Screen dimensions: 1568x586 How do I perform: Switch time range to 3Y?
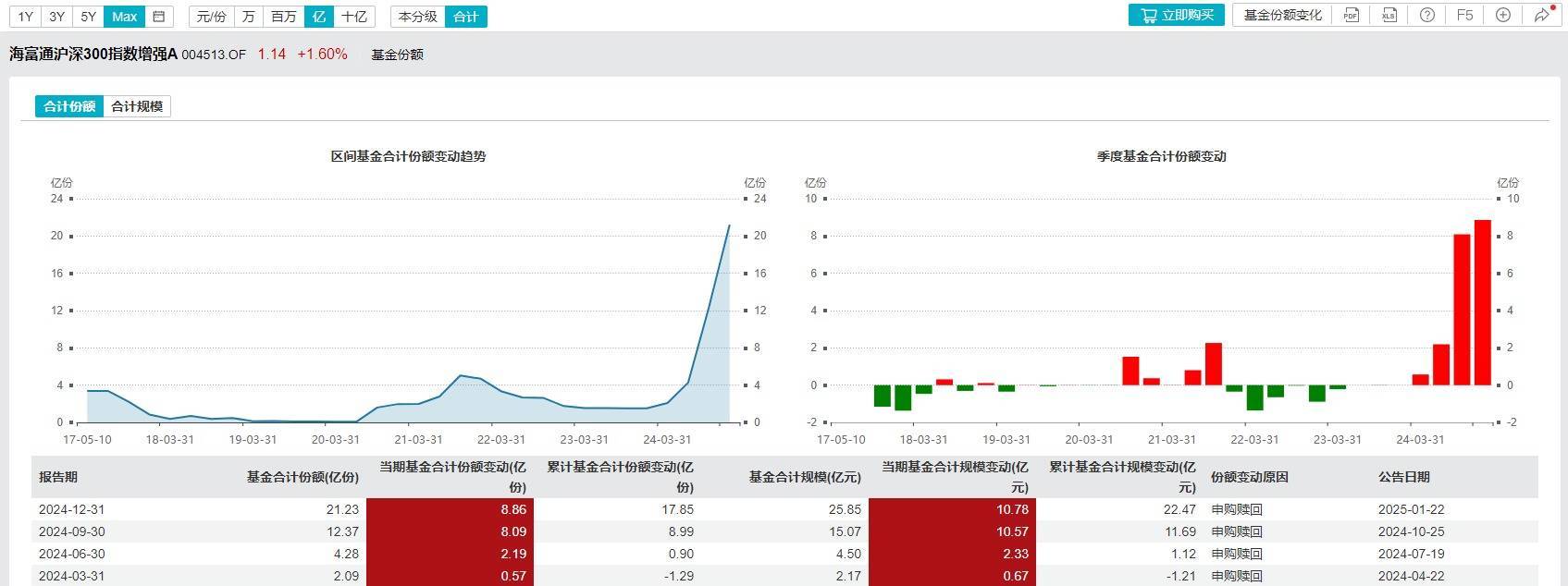click(57, 17)
